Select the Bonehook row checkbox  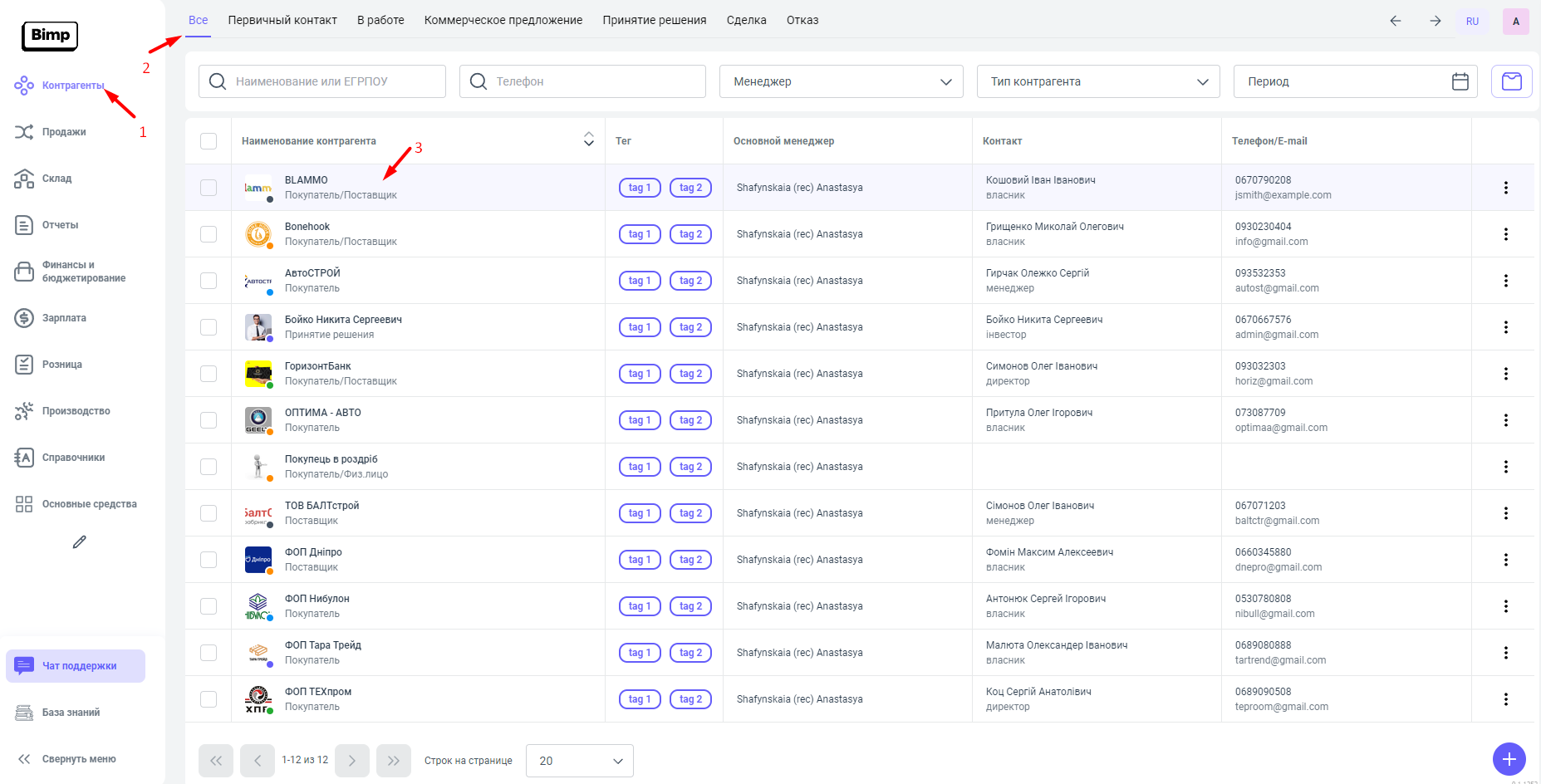coord(209,234)
